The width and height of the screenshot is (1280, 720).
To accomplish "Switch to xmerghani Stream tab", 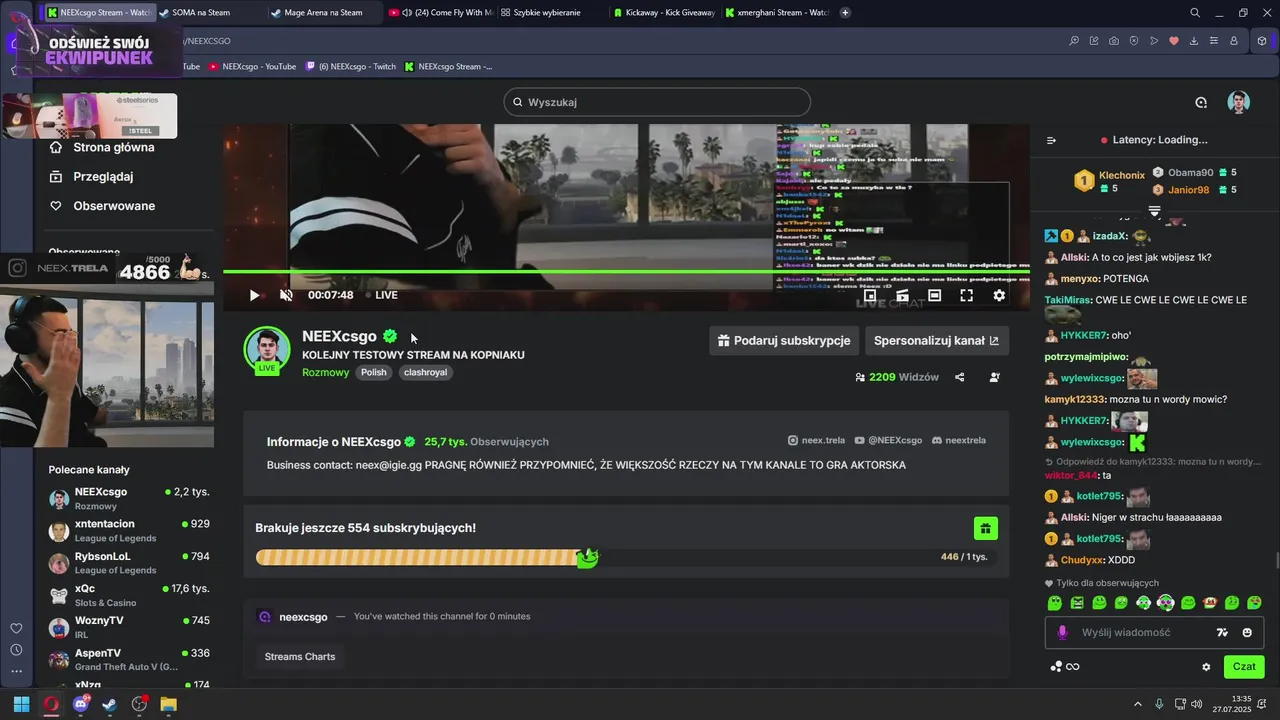I will 776,13.
